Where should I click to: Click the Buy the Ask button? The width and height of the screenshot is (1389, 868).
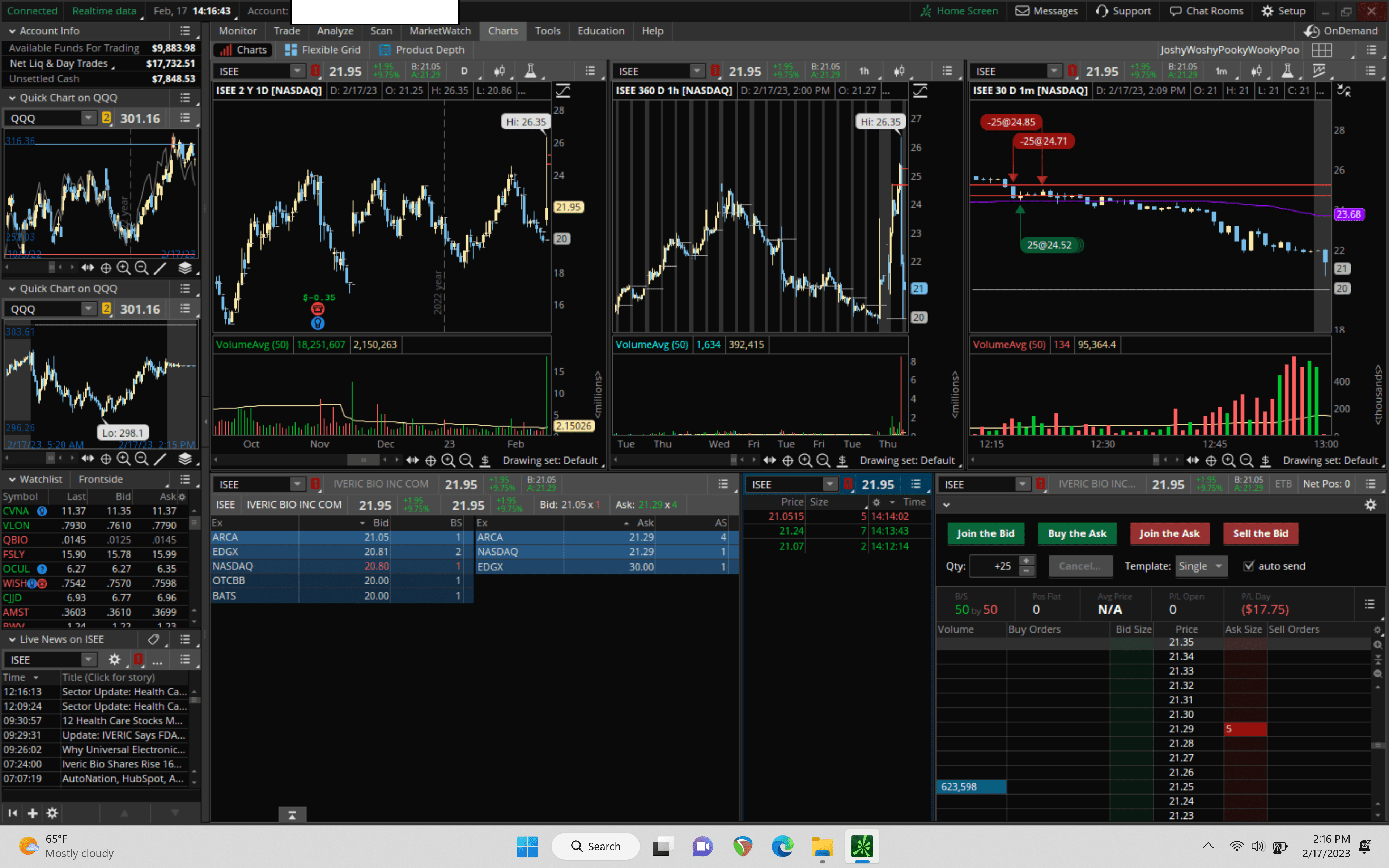point(1077,533)
